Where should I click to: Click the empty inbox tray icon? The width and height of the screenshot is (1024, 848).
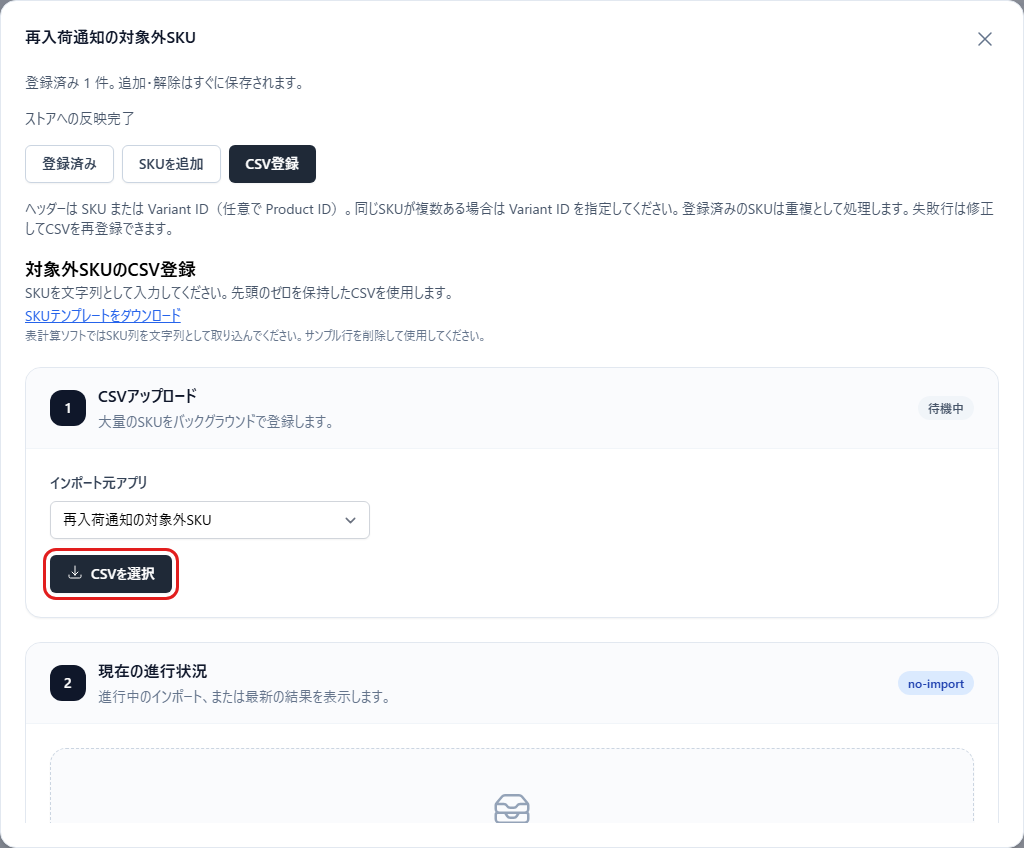(512, 808)
